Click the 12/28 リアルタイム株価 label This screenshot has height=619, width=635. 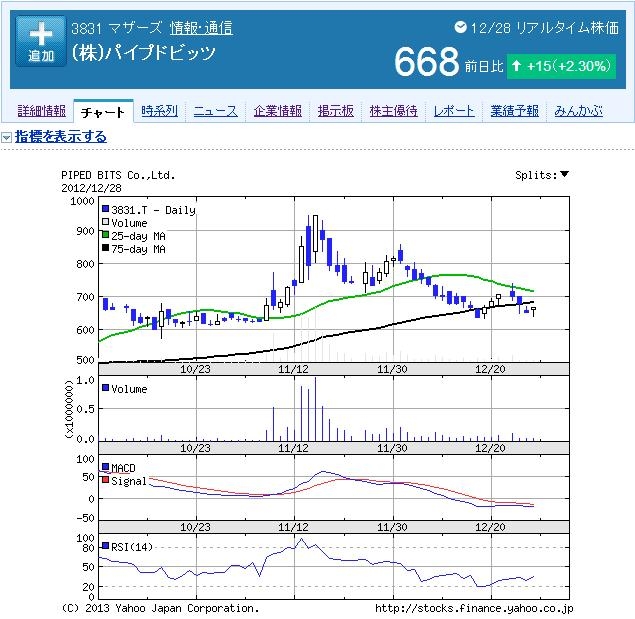(x=545, y=28)
